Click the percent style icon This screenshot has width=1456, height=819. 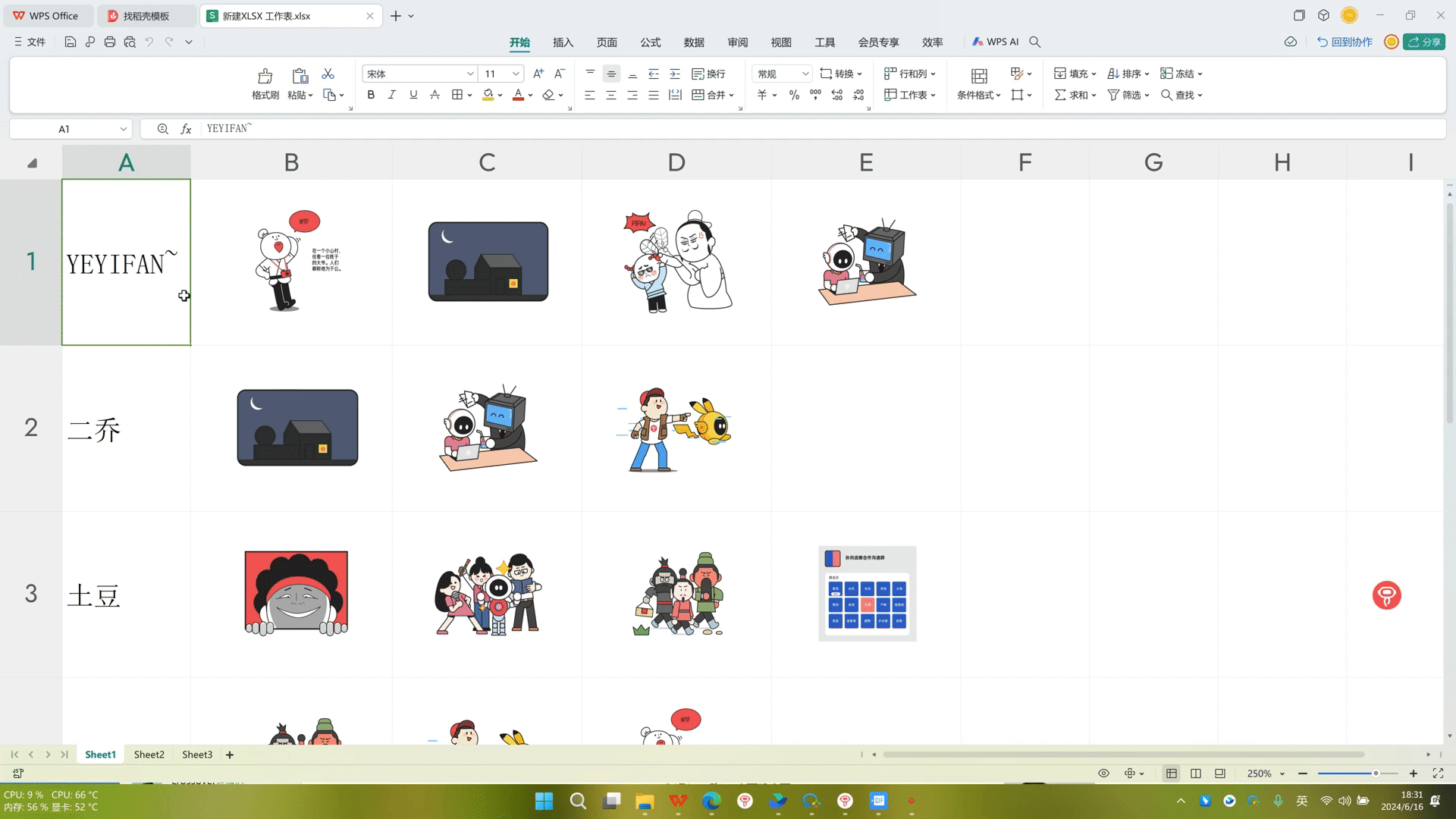794,95
